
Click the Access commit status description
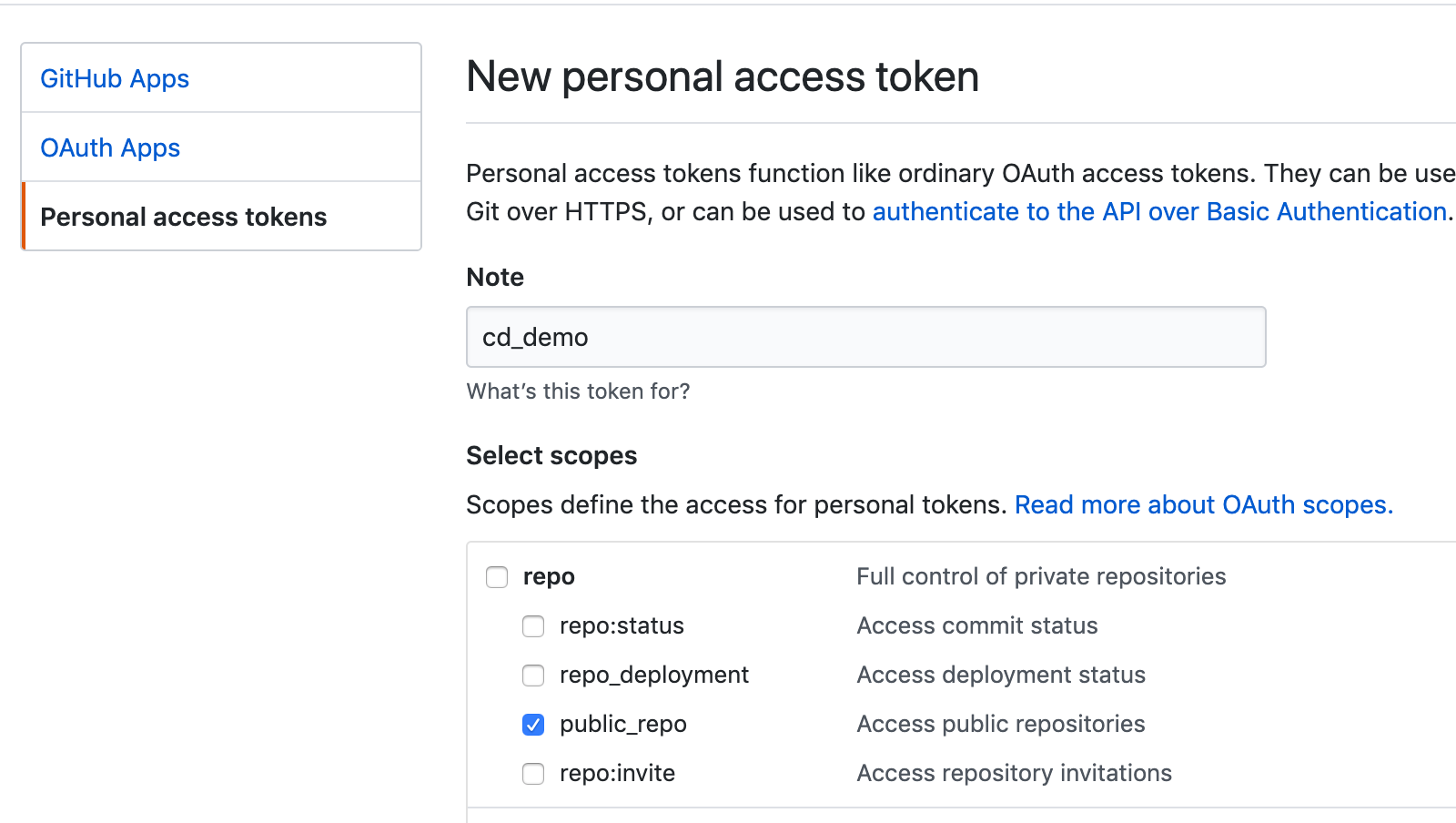point(977,625)
